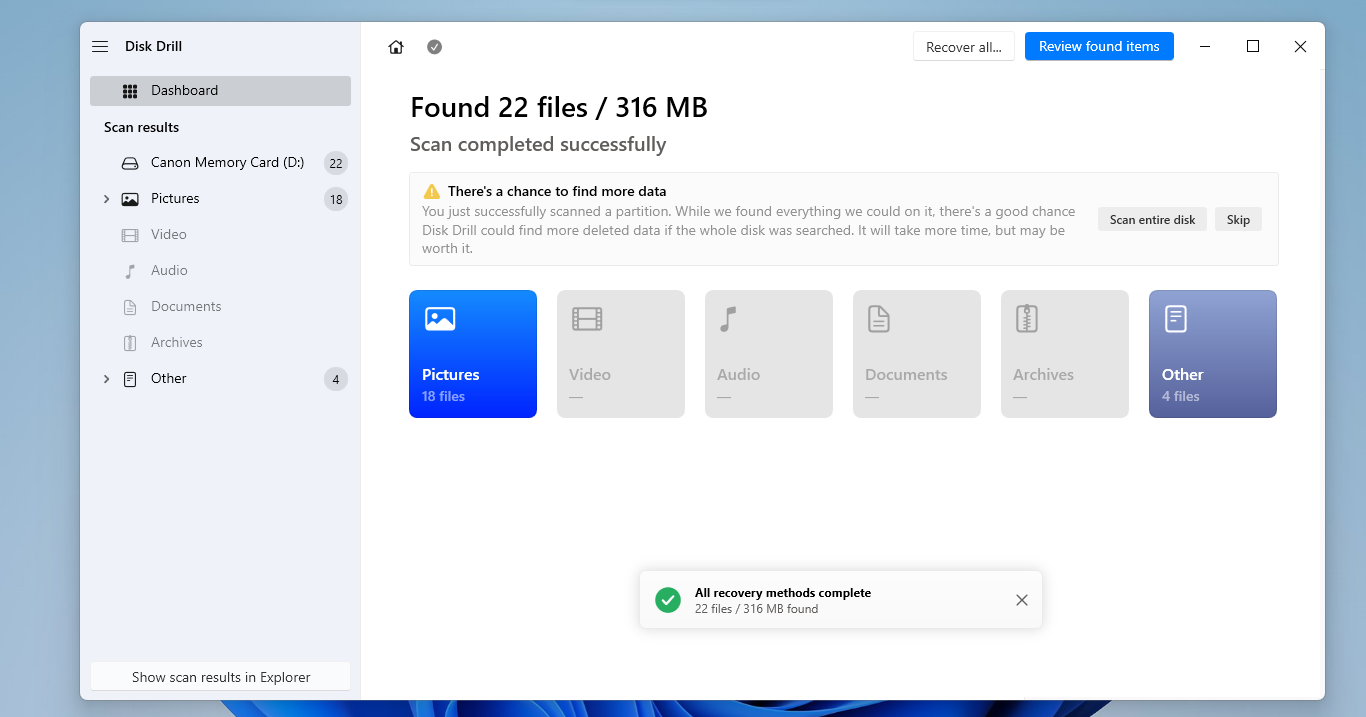Click the Video film icon in sidebar
Viewport: 1366px width, 717px height.
(x=130, y=235)
